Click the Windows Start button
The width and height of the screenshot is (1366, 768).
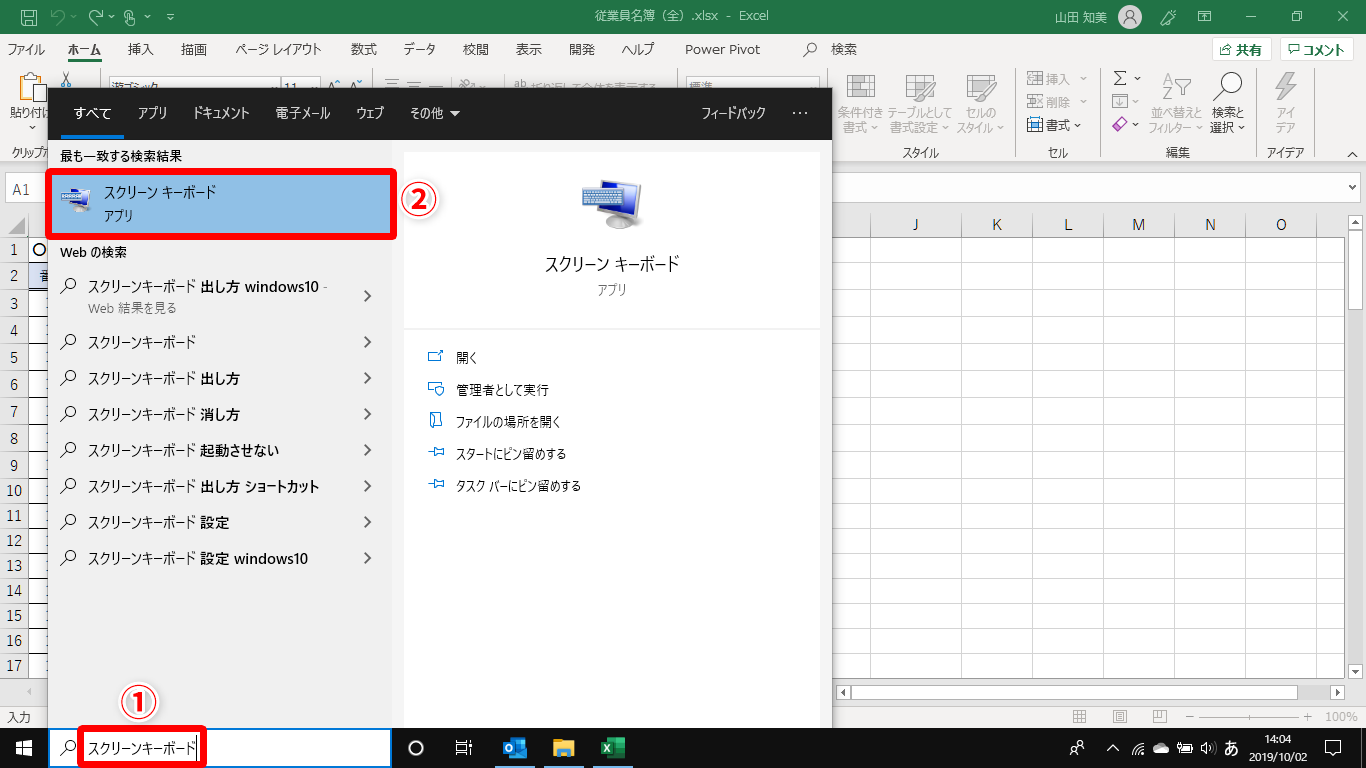tap(22, 747)
